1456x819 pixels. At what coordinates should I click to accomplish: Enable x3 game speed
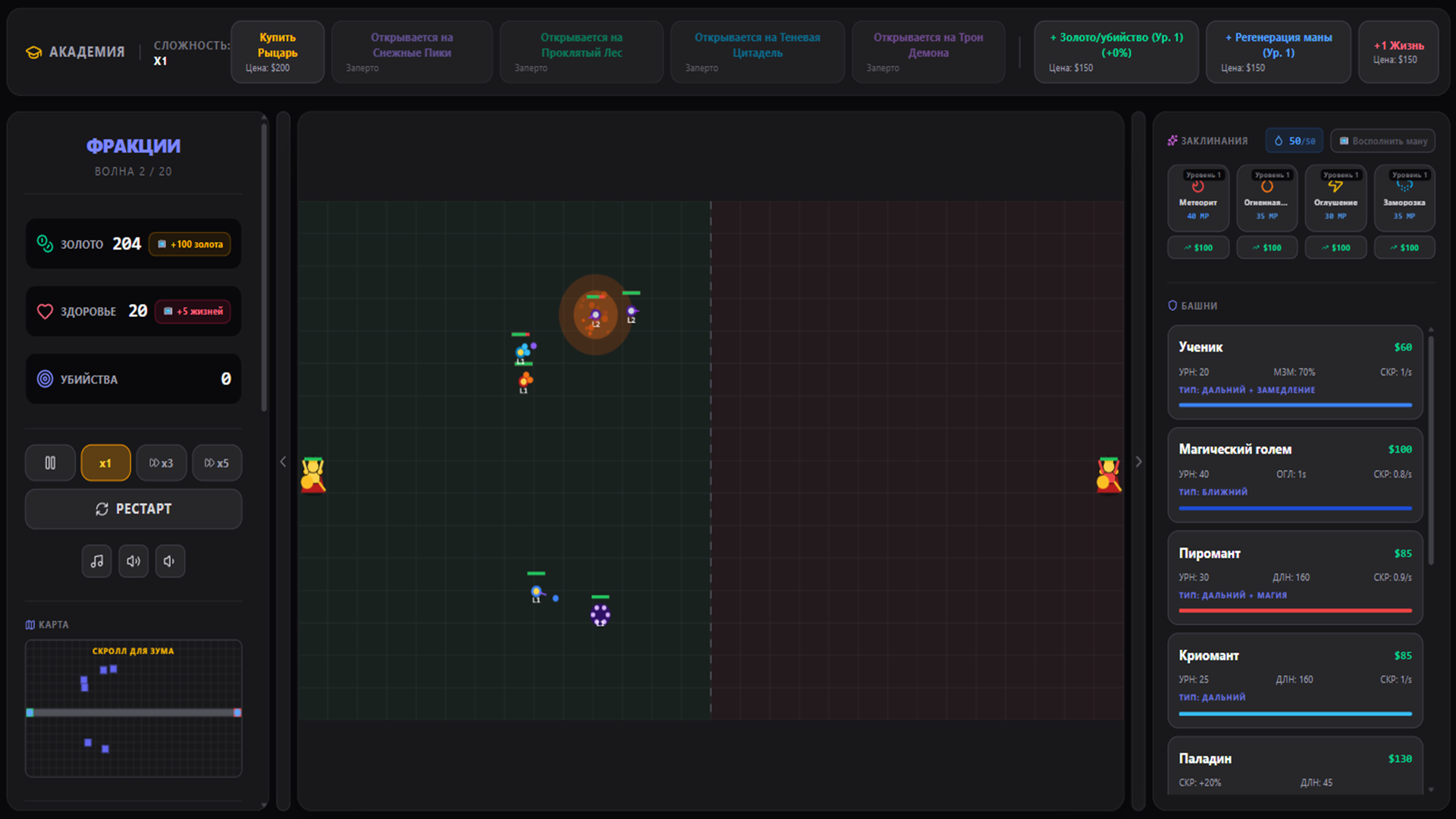point(161,463)
